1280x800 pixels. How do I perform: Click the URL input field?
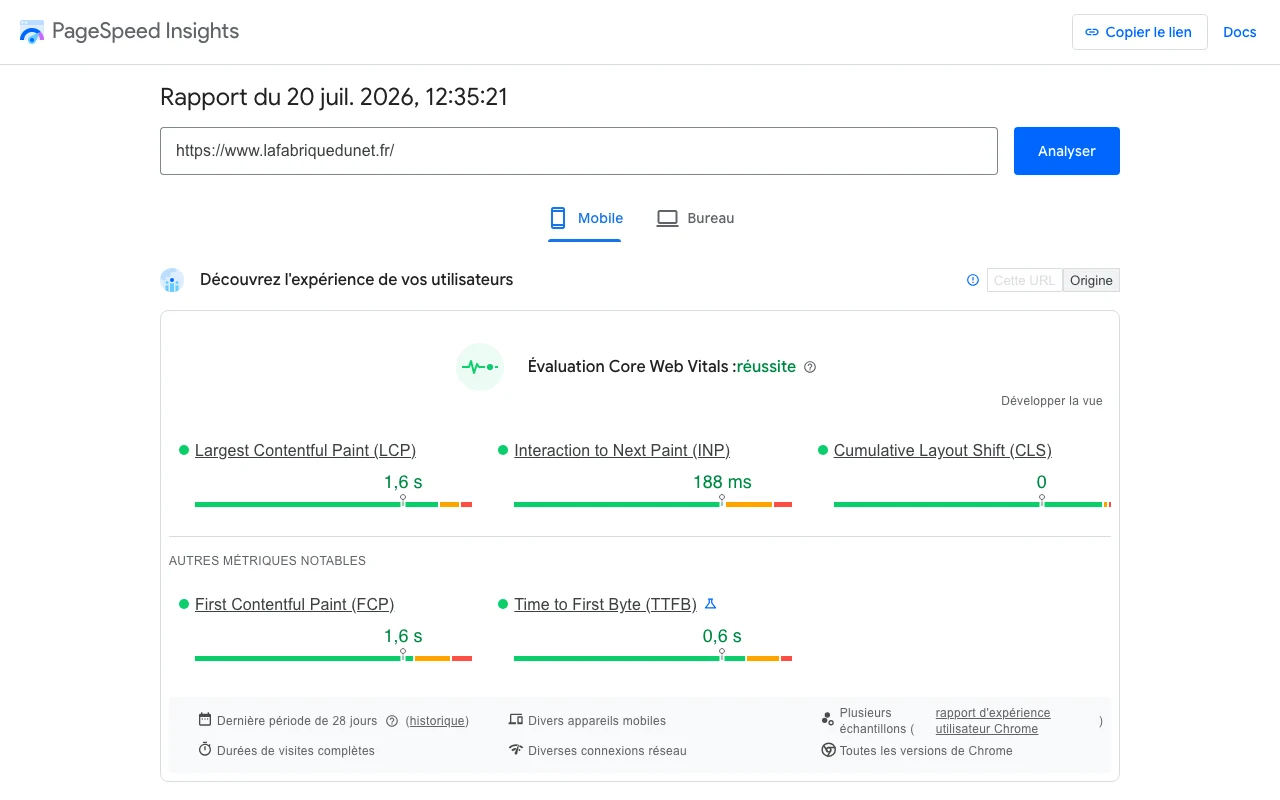coord(579,151)
